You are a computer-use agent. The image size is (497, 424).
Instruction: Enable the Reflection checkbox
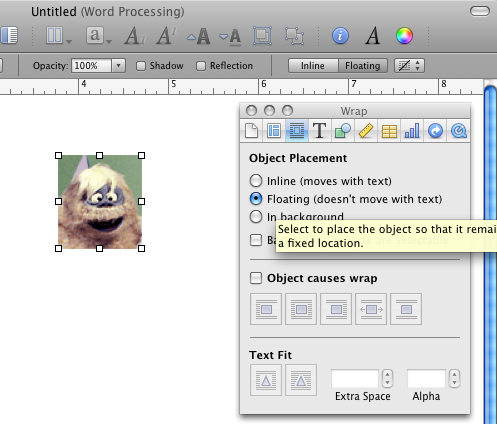[x=201, y=66]
